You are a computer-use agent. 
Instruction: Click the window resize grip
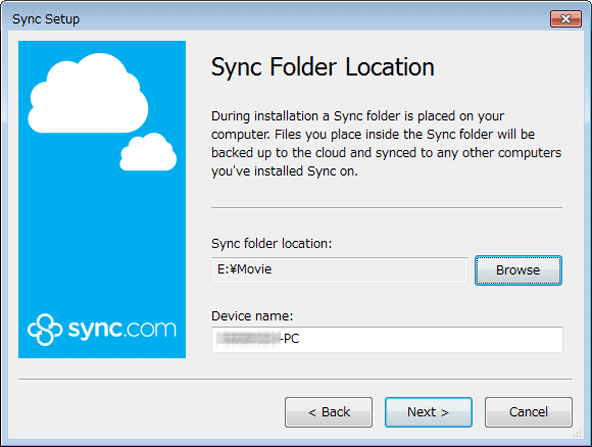pos(577,433)
